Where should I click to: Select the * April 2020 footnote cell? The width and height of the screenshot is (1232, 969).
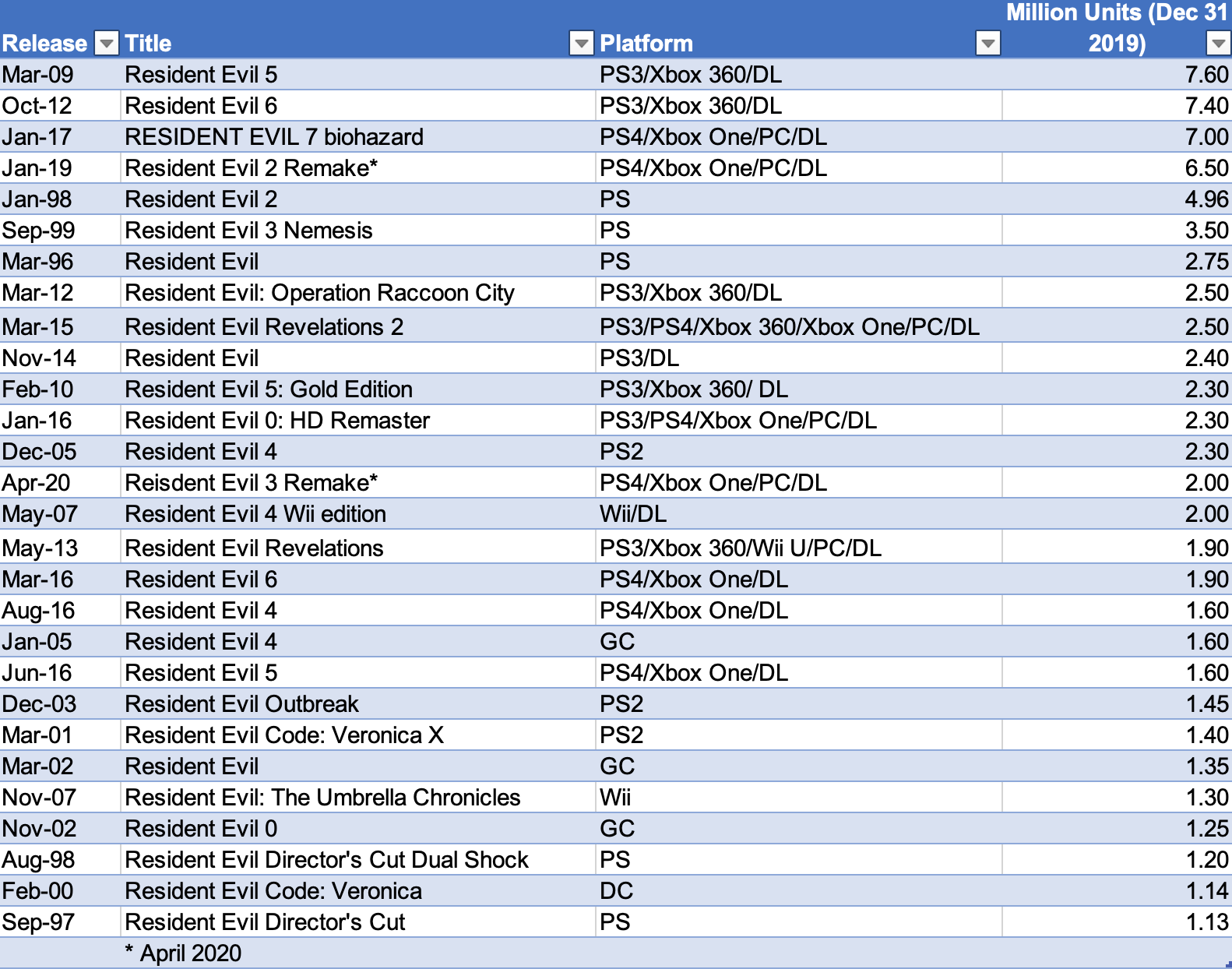184,953
